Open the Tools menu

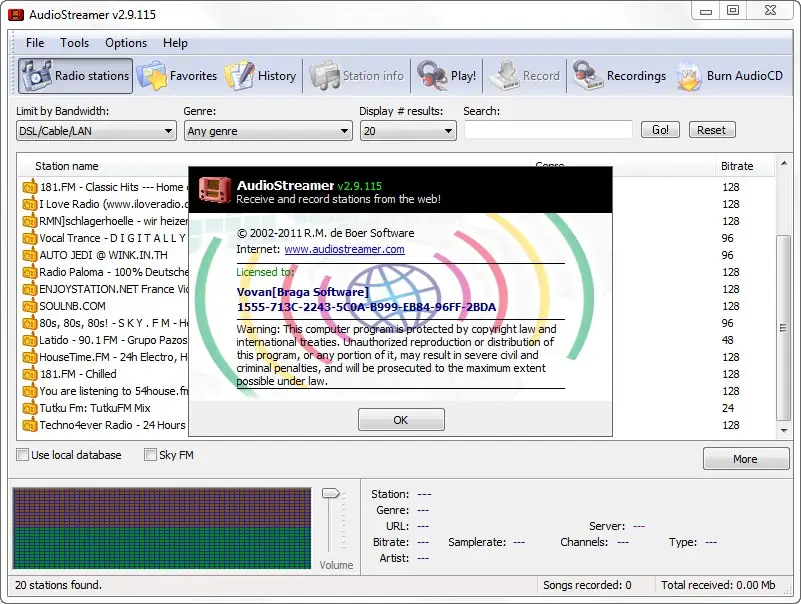click(x=75, y=43)
